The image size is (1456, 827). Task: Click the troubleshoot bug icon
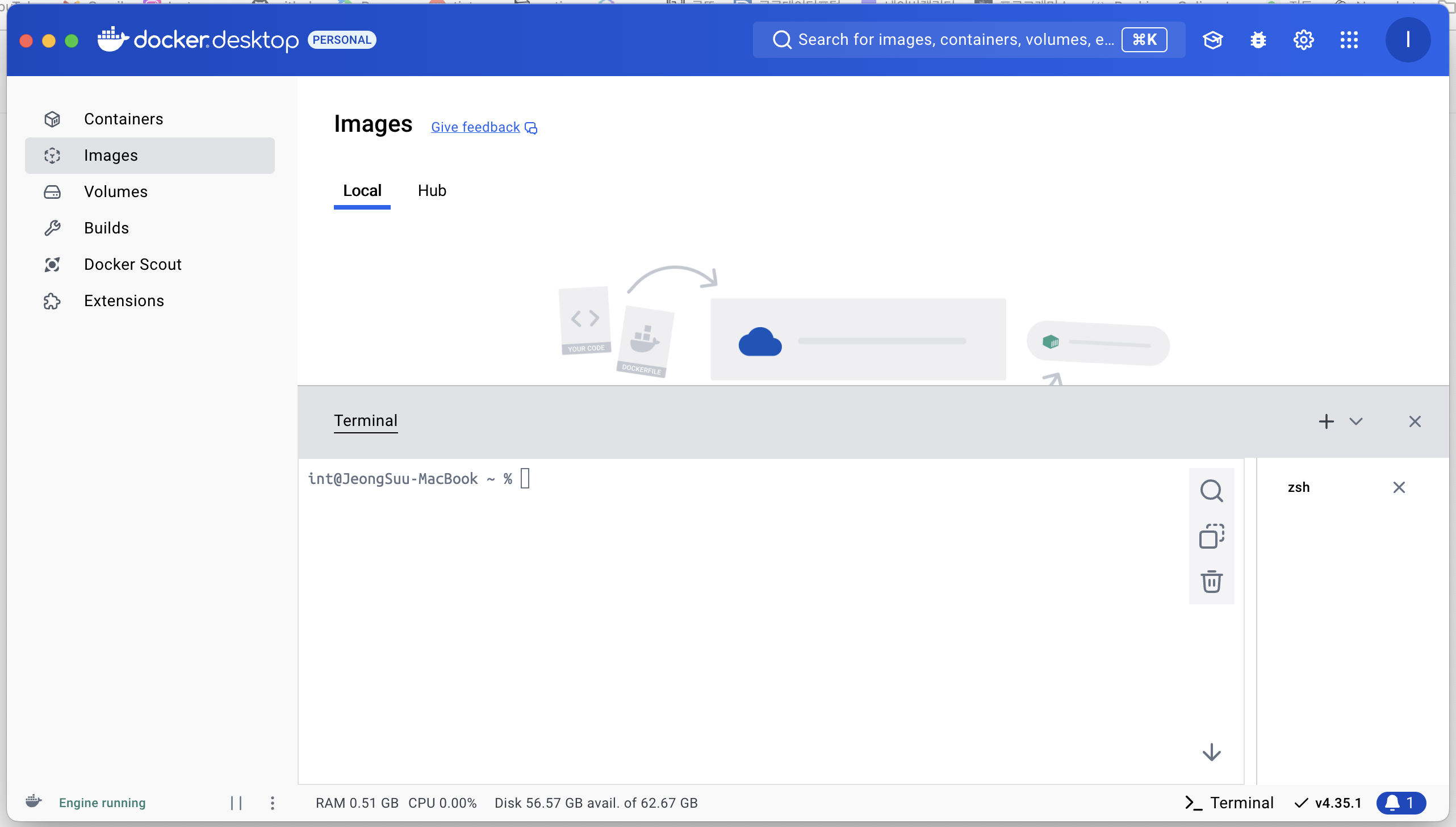point(1258,40)
